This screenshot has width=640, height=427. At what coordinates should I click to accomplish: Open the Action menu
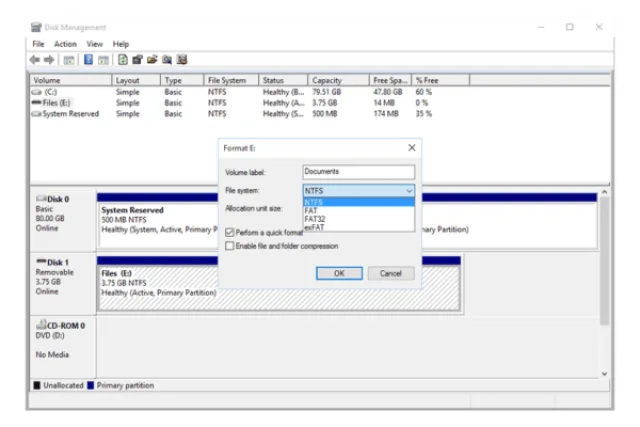click(x=65, y=44)
